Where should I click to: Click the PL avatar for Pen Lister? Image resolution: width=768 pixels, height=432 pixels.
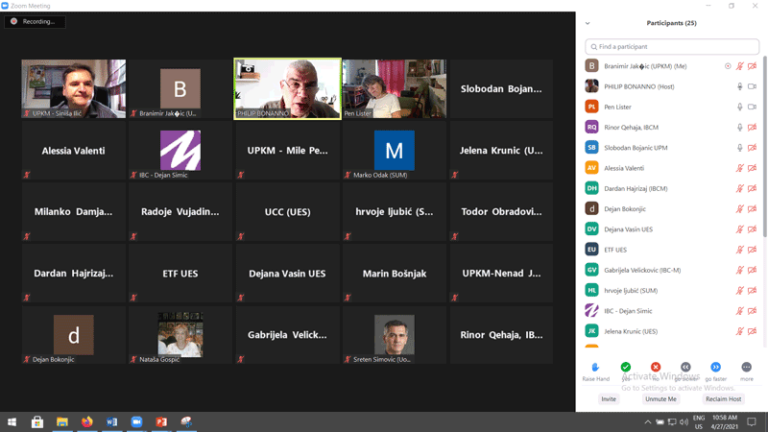click(x=592, y=107)
